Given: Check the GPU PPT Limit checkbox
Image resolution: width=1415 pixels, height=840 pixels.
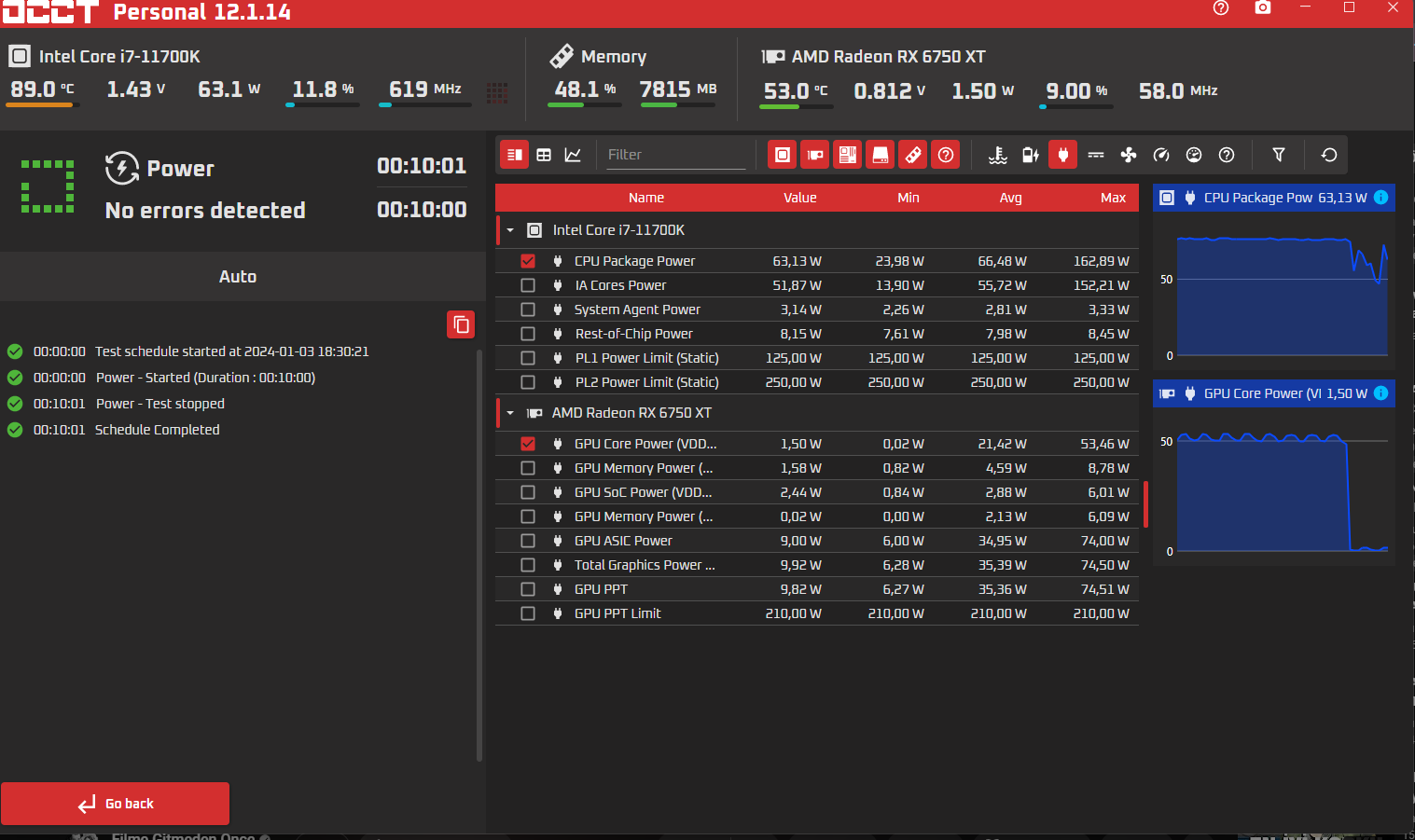Looking at the screenshot, I should [528, 613].
